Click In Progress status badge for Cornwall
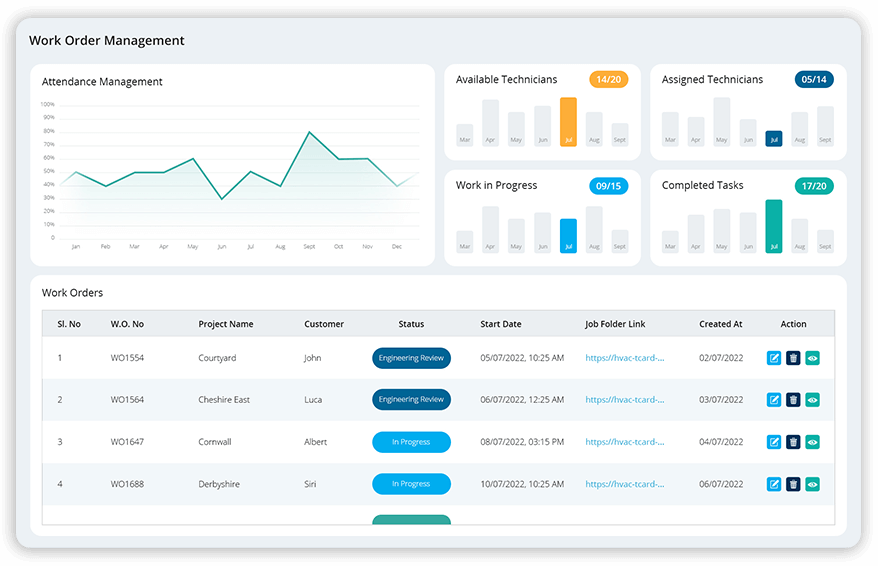Screen dimensions: 878x566 (411, 442)
